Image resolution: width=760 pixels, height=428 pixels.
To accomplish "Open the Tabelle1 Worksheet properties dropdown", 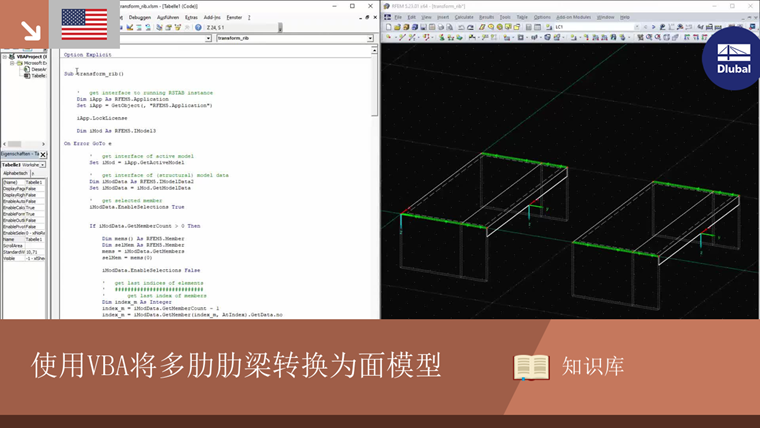I will tap(43, 165).
